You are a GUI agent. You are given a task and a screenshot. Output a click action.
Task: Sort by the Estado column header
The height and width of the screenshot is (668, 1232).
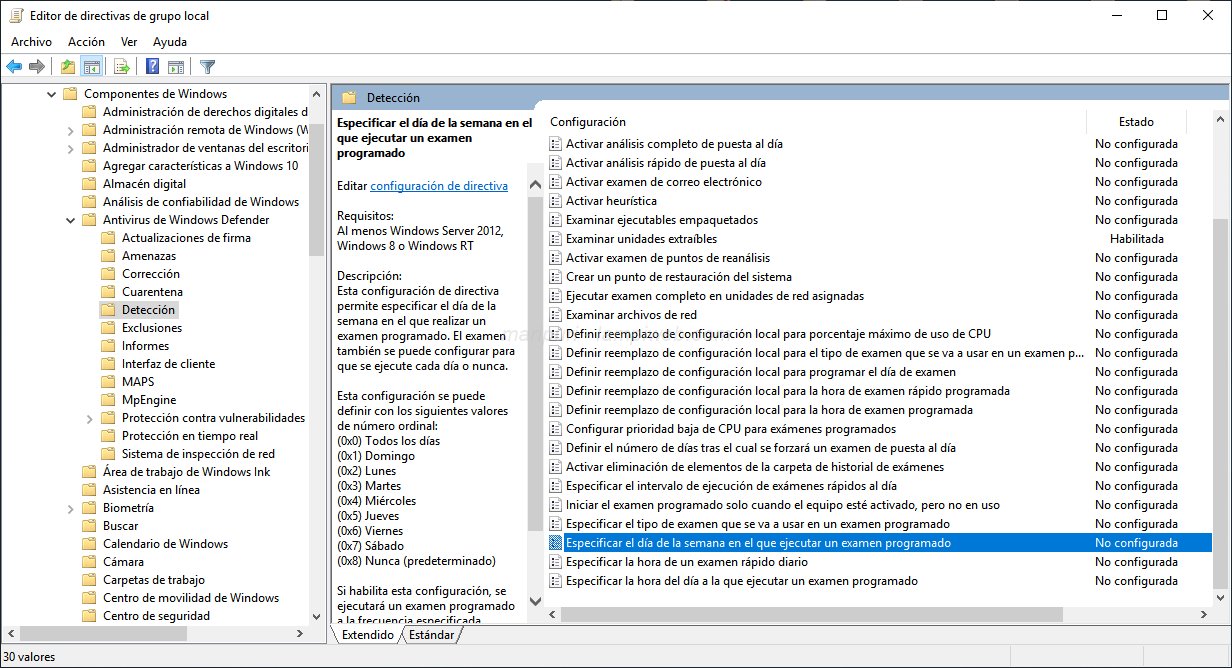pyautogui.click(x=1136, y=122)
